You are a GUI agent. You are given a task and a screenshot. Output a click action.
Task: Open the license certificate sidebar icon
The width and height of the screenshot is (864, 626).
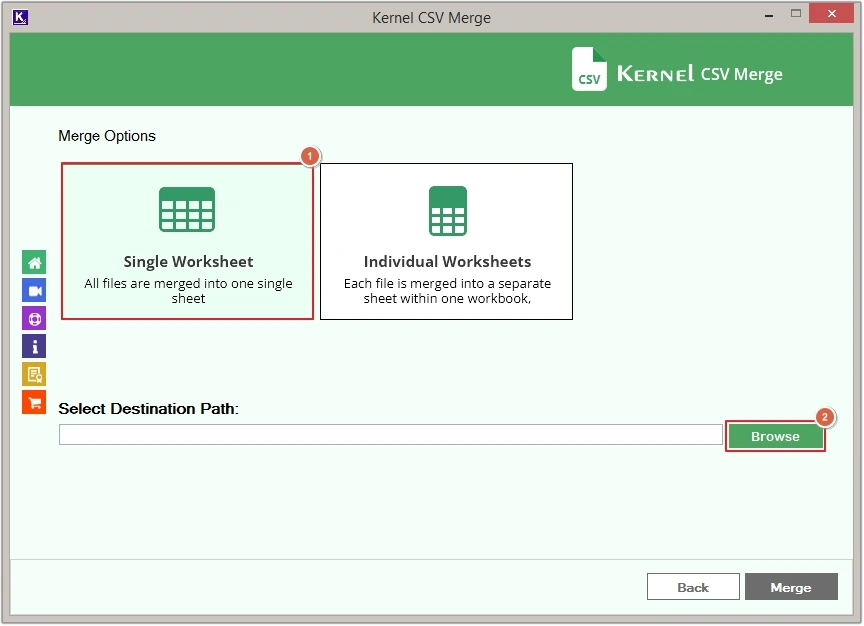[x=34, y=375]
